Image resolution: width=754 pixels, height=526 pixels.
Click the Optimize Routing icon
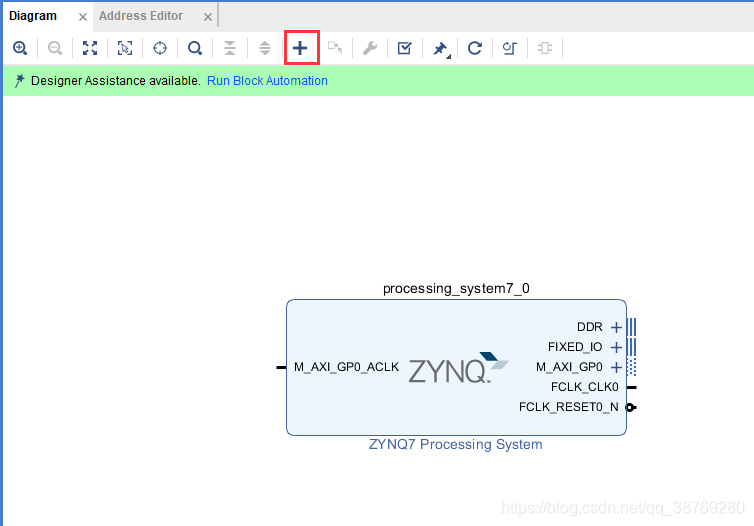(510, 48)
